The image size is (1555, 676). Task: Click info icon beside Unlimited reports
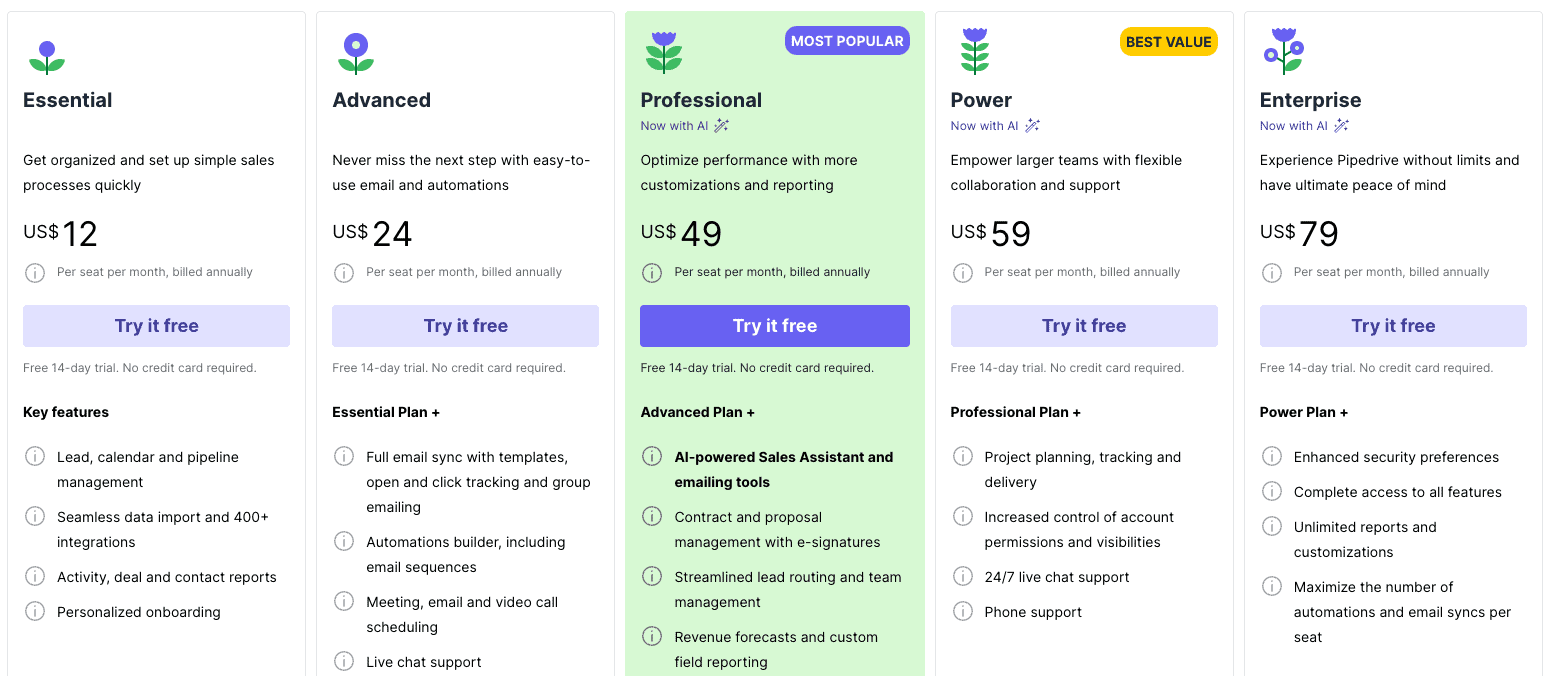[x=1272, y=526]
